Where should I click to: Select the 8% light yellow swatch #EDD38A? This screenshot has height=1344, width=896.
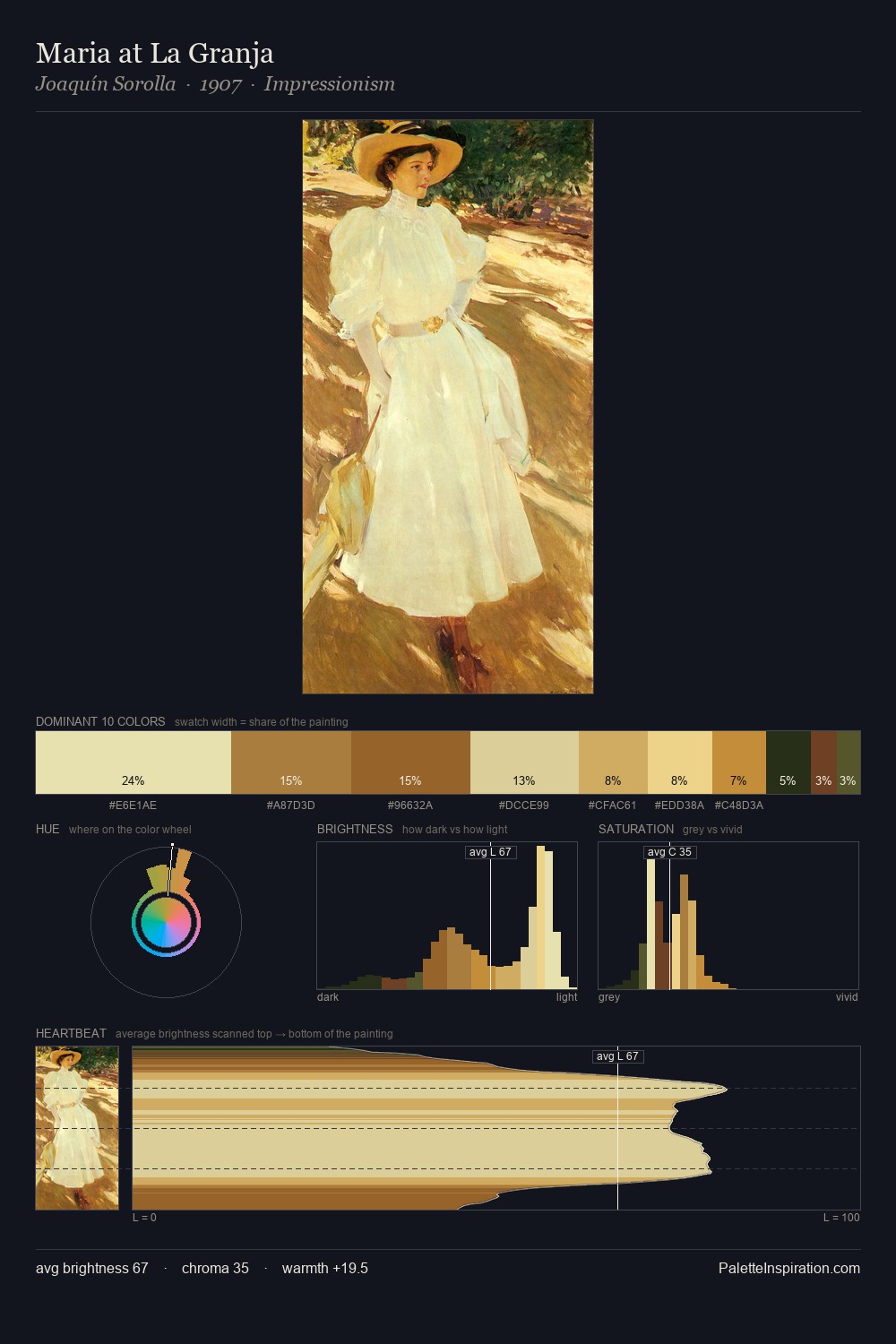680,762
